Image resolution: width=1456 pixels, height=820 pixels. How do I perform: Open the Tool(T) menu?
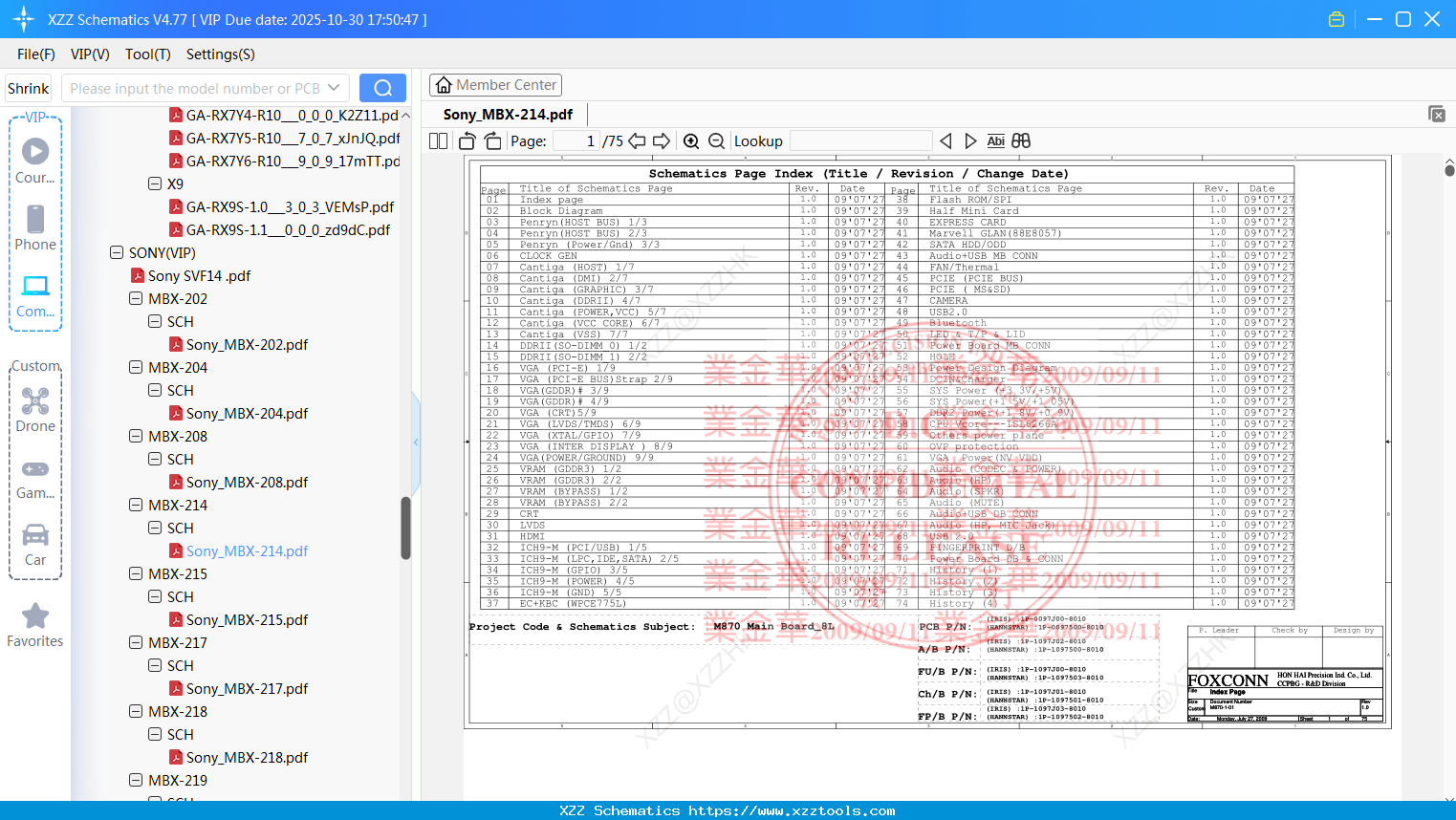[148, 54]
